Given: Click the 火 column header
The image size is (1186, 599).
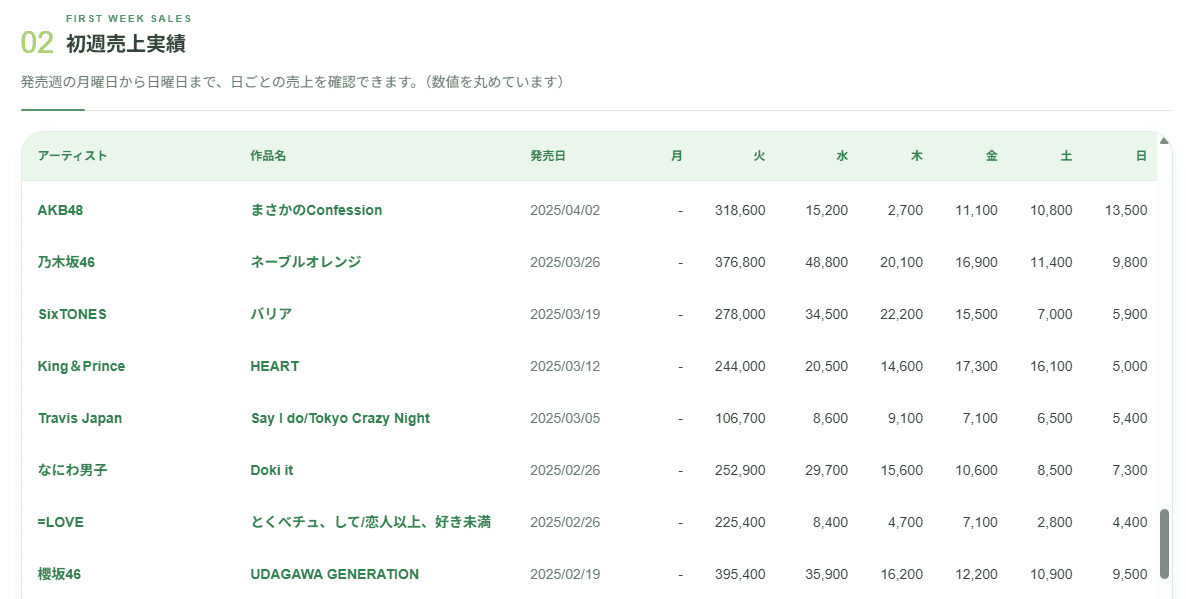Looking at the screenshot, I should [x=759, y=156].
